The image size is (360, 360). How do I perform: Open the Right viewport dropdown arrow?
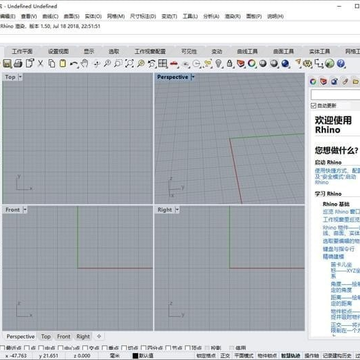pyautogui.click(x=177, y=210)
